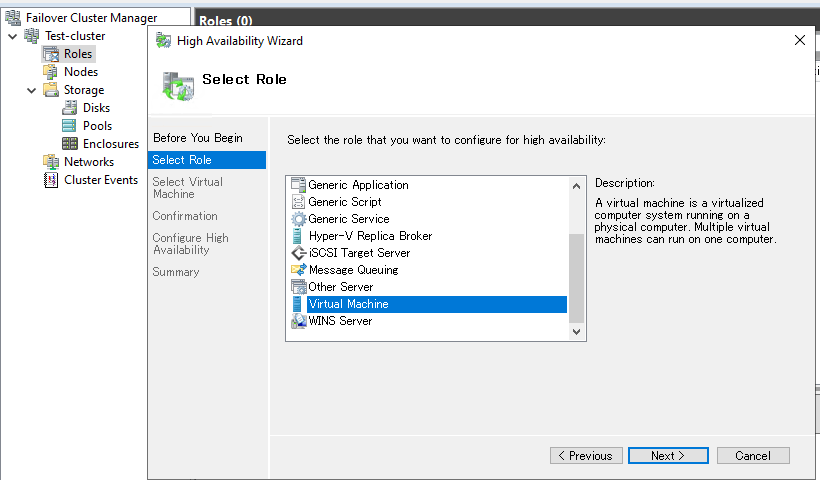Click the Cluster Events icon
The image size is (820, 480).
[x=51, y=180]
